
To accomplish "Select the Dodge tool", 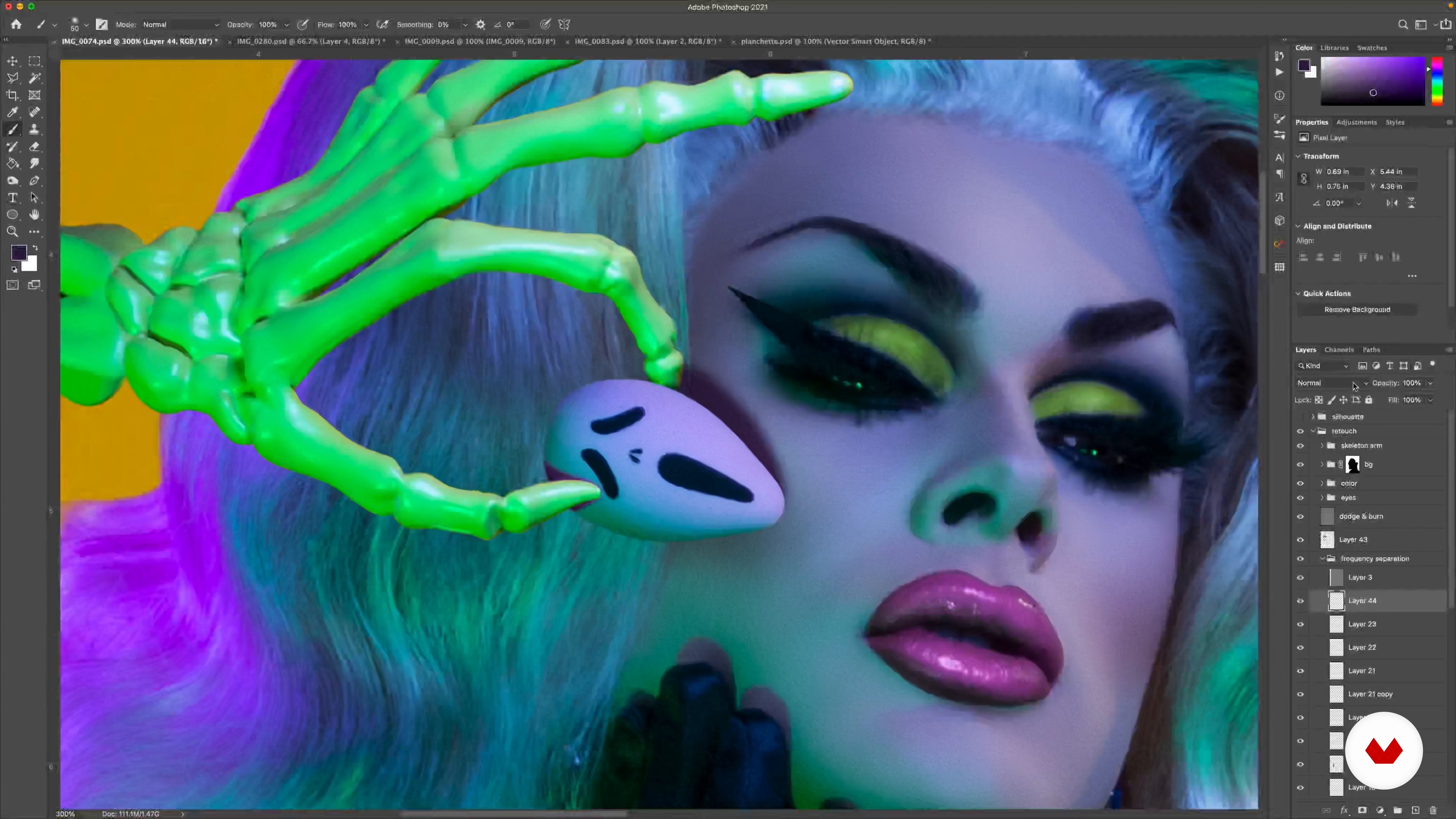I will tap(13, 181).
